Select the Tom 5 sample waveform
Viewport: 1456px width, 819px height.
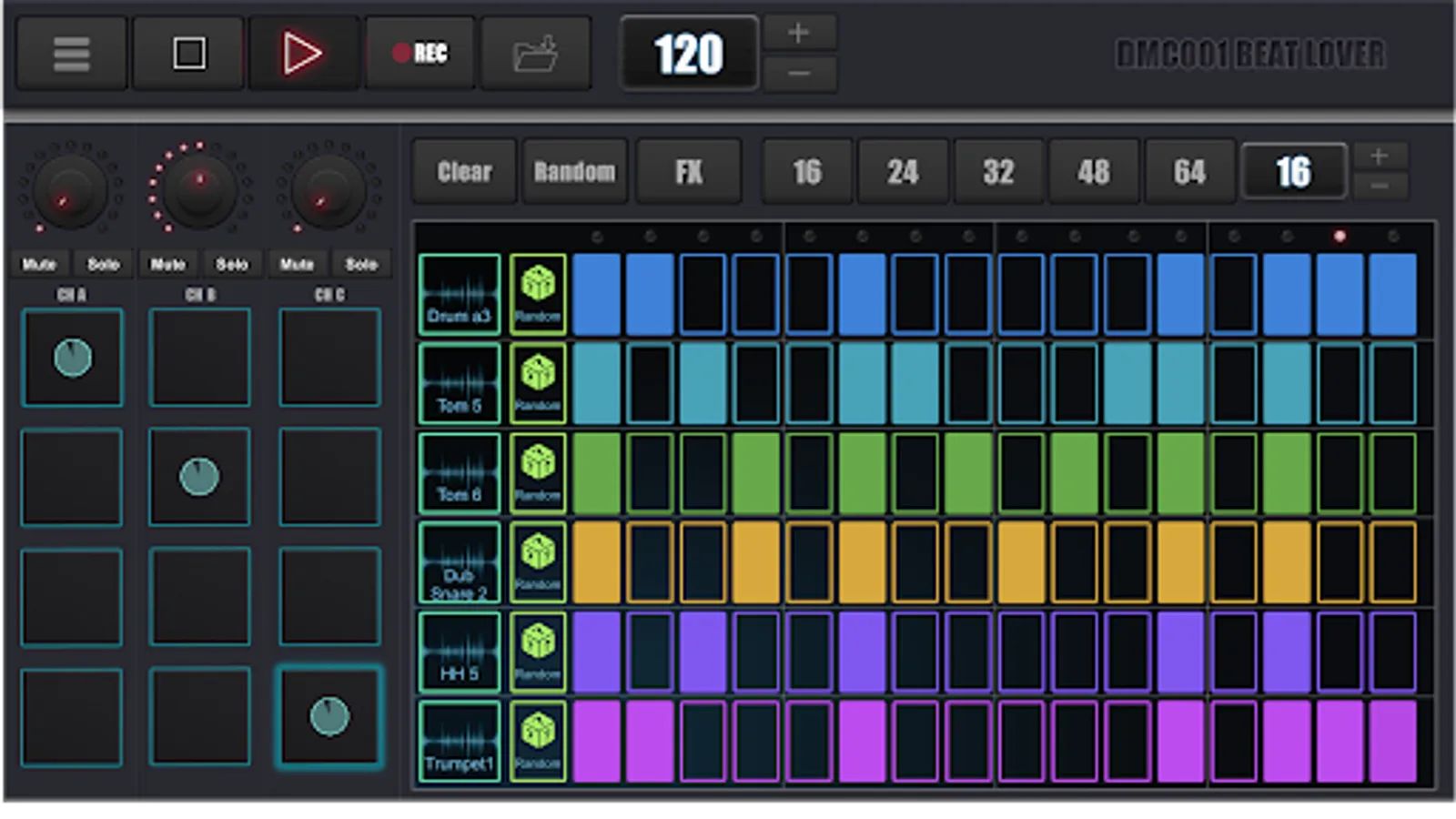click(x=460, y=383)
